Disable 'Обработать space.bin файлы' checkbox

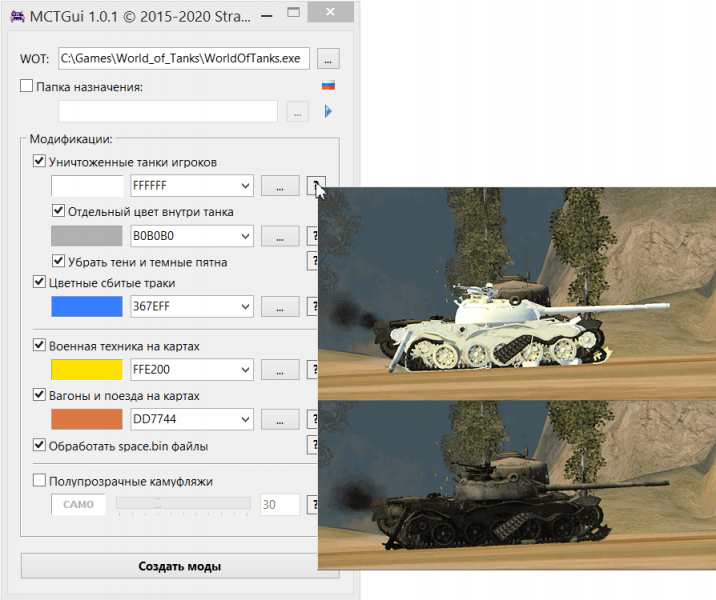(x=39, y=445)
